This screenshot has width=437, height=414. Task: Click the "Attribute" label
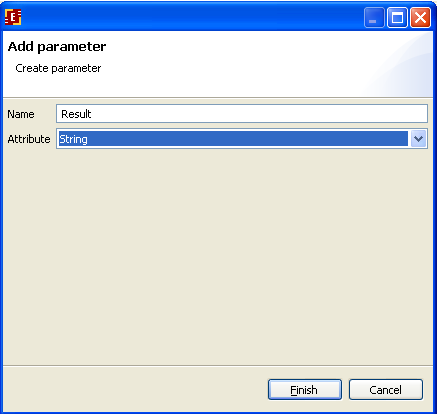pyautogui.click(x=29, y=139)
